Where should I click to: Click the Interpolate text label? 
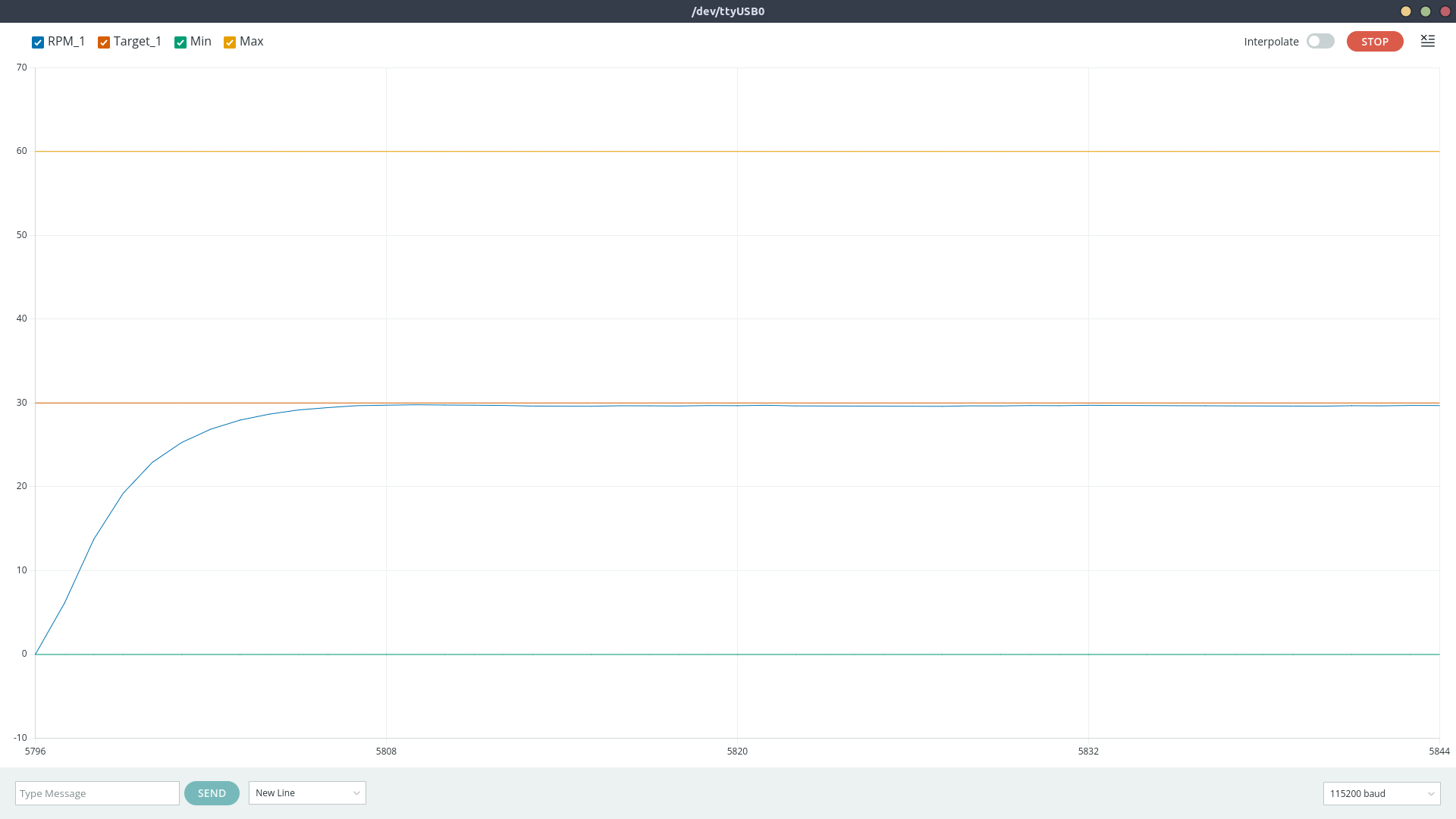(x=1271, y=42)
